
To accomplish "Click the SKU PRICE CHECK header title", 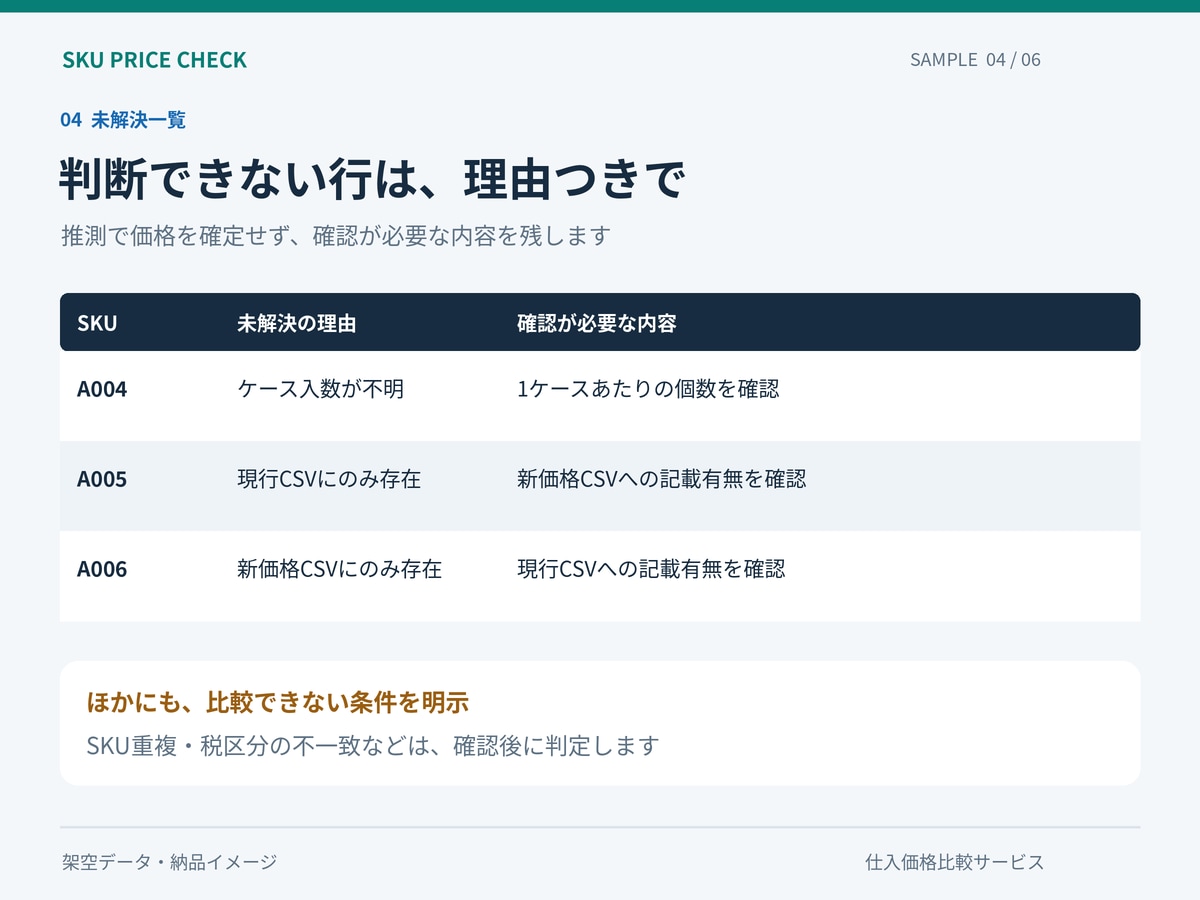I will coord(154,60).
